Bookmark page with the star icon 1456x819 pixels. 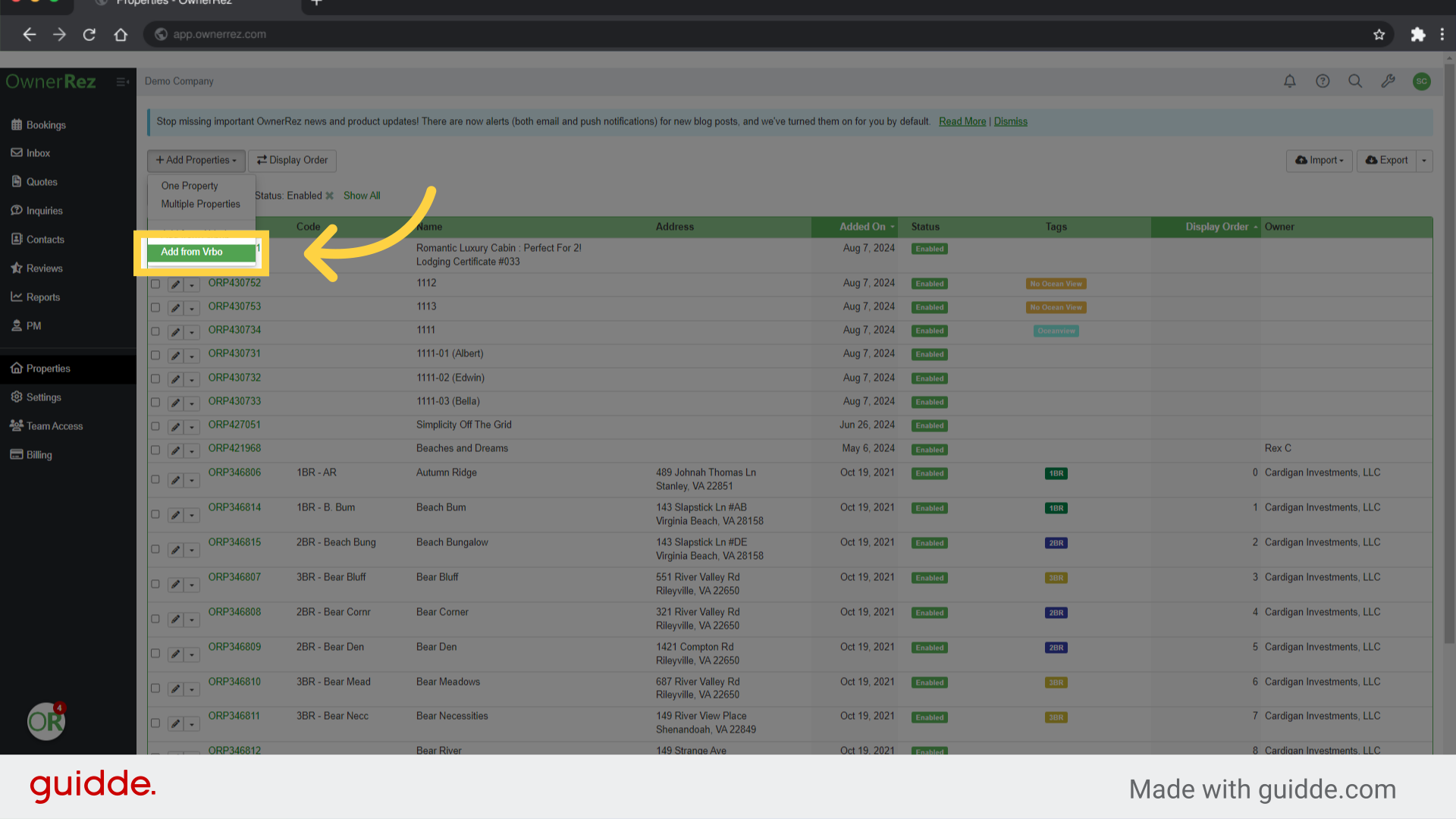coord(1379,34)
